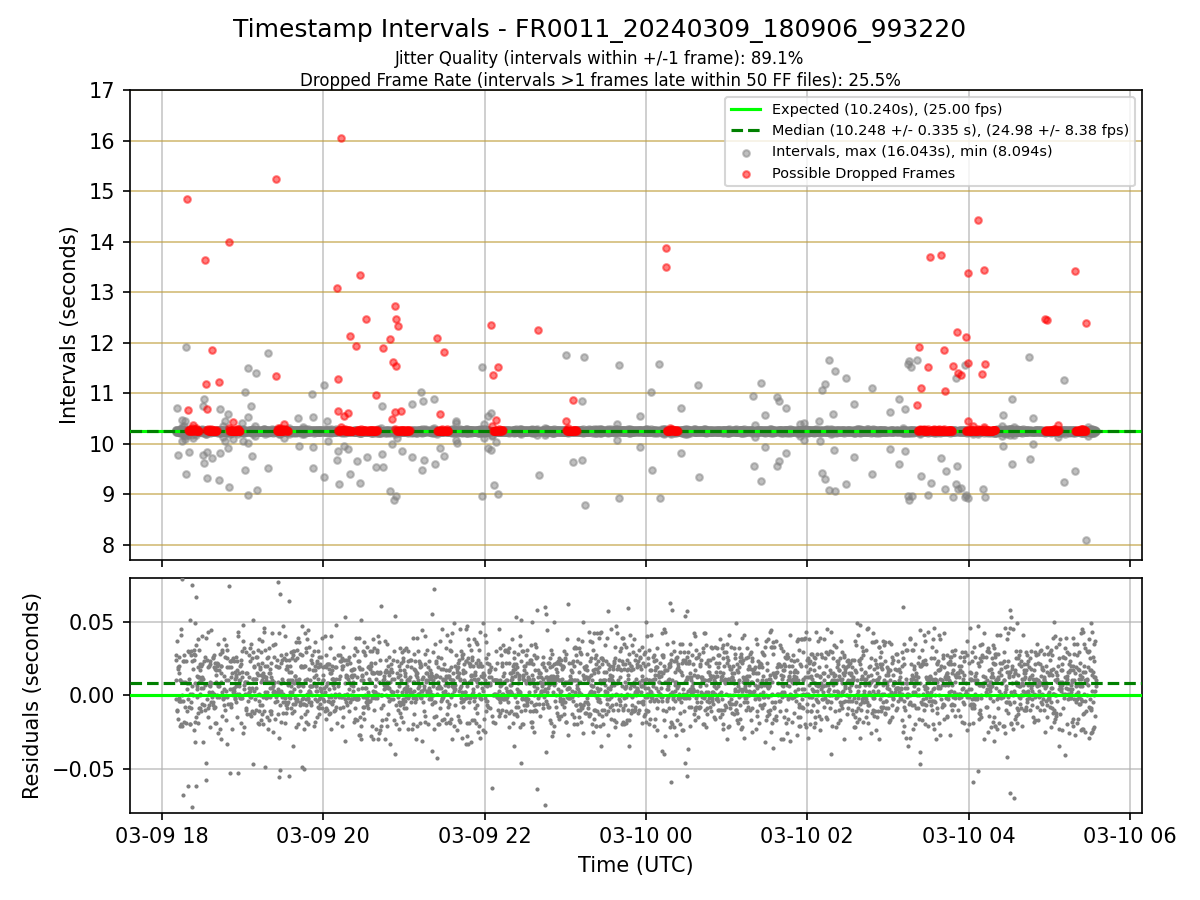The height and width of the screenshot is (900, 1200).
Task: Select the 'Dropped Frame Rate' subtitle line showing 25.5%
Action: 600,79
